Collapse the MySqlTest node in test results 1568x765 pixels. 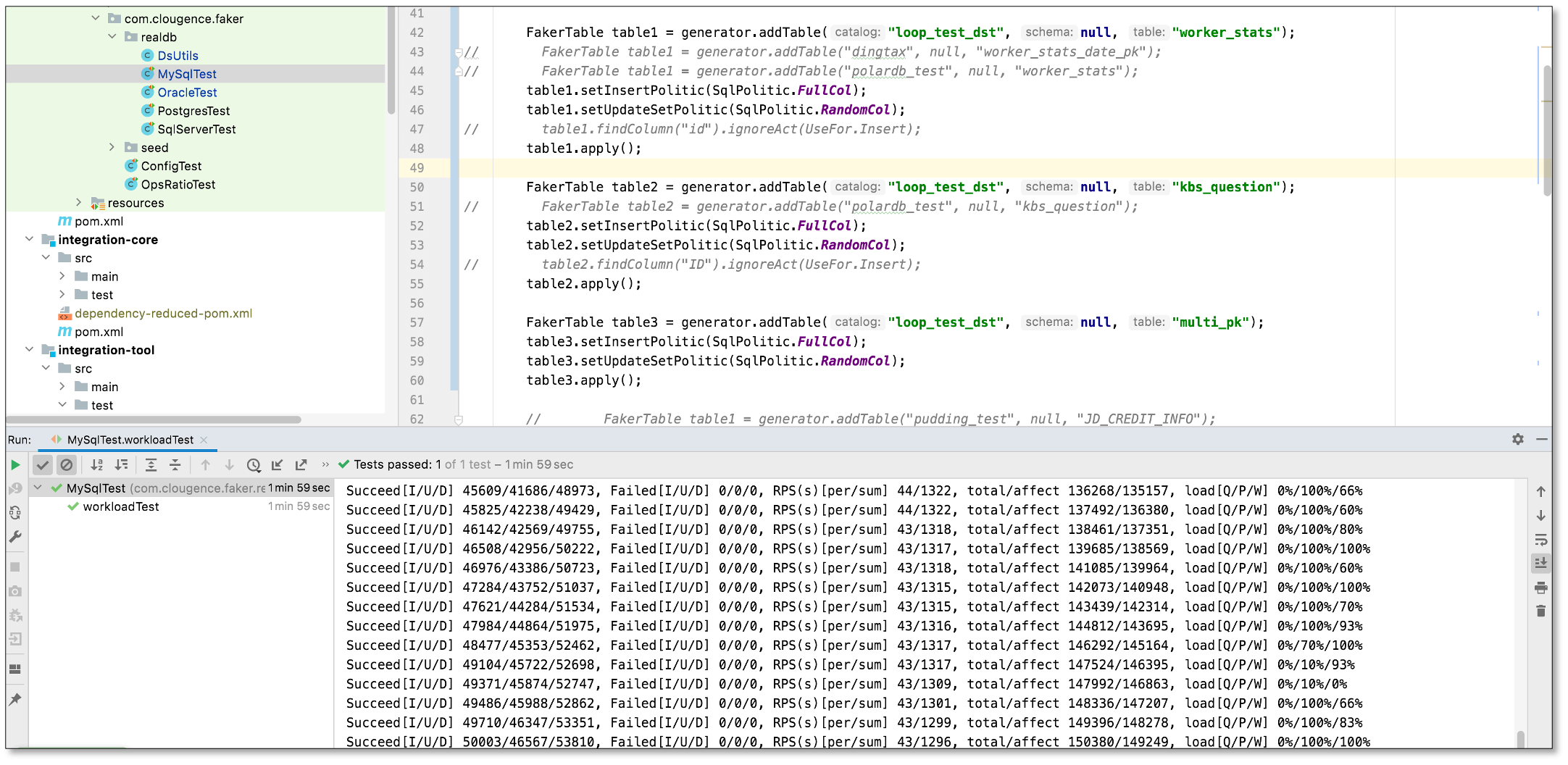[x=38, y=488]
